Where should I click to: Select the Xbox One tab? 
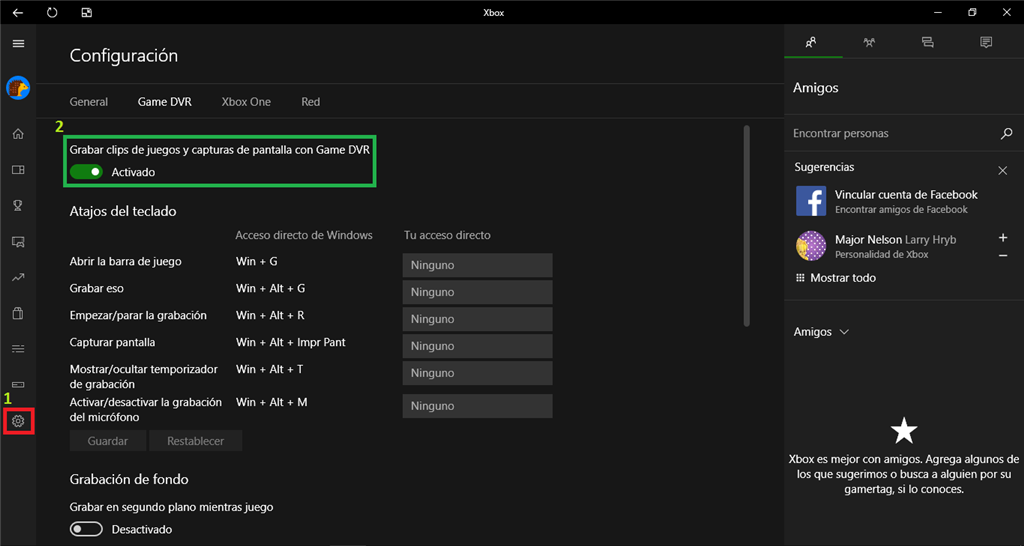pos(246,102)
